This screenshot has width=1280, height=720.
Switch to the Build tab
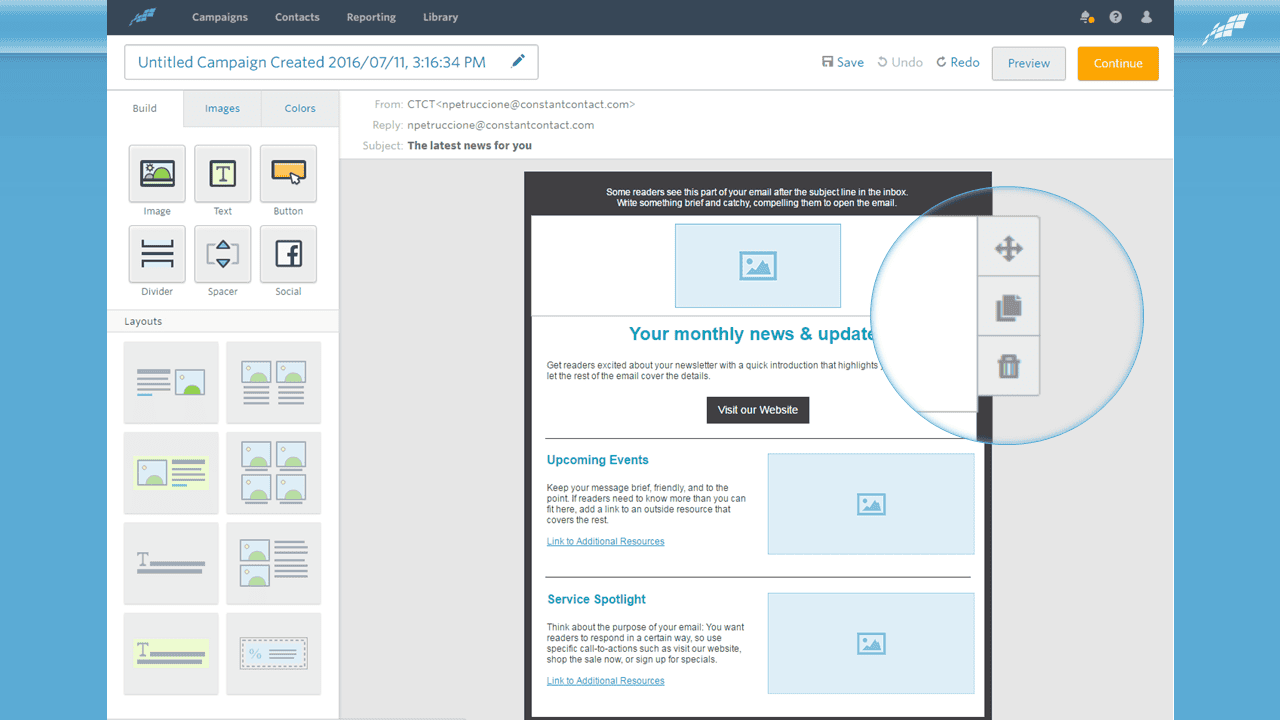pyautogui.click(x=145, y=109)
